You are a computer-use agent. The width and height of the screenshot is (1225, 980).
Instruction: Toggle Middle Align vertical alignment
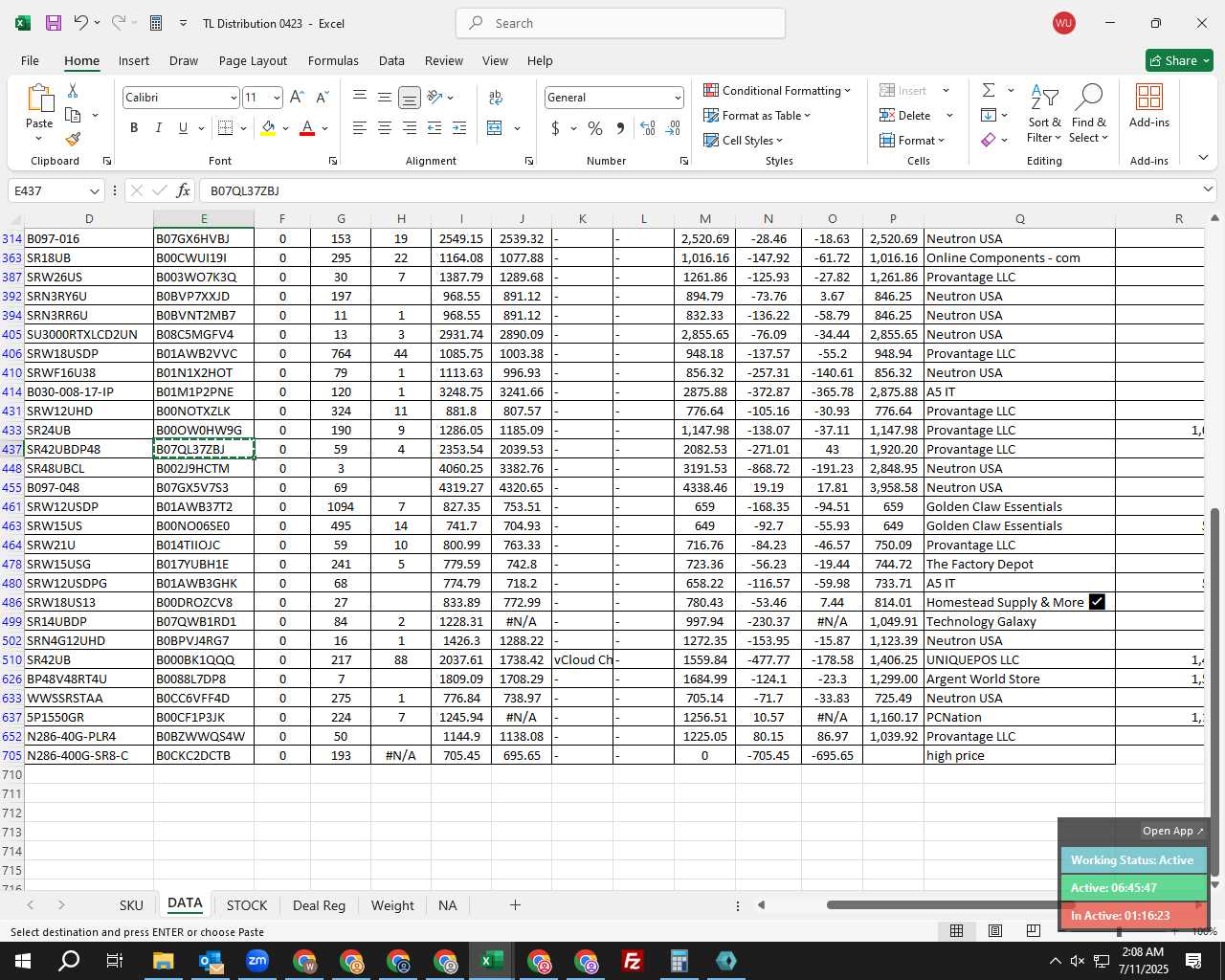point(385,97)
